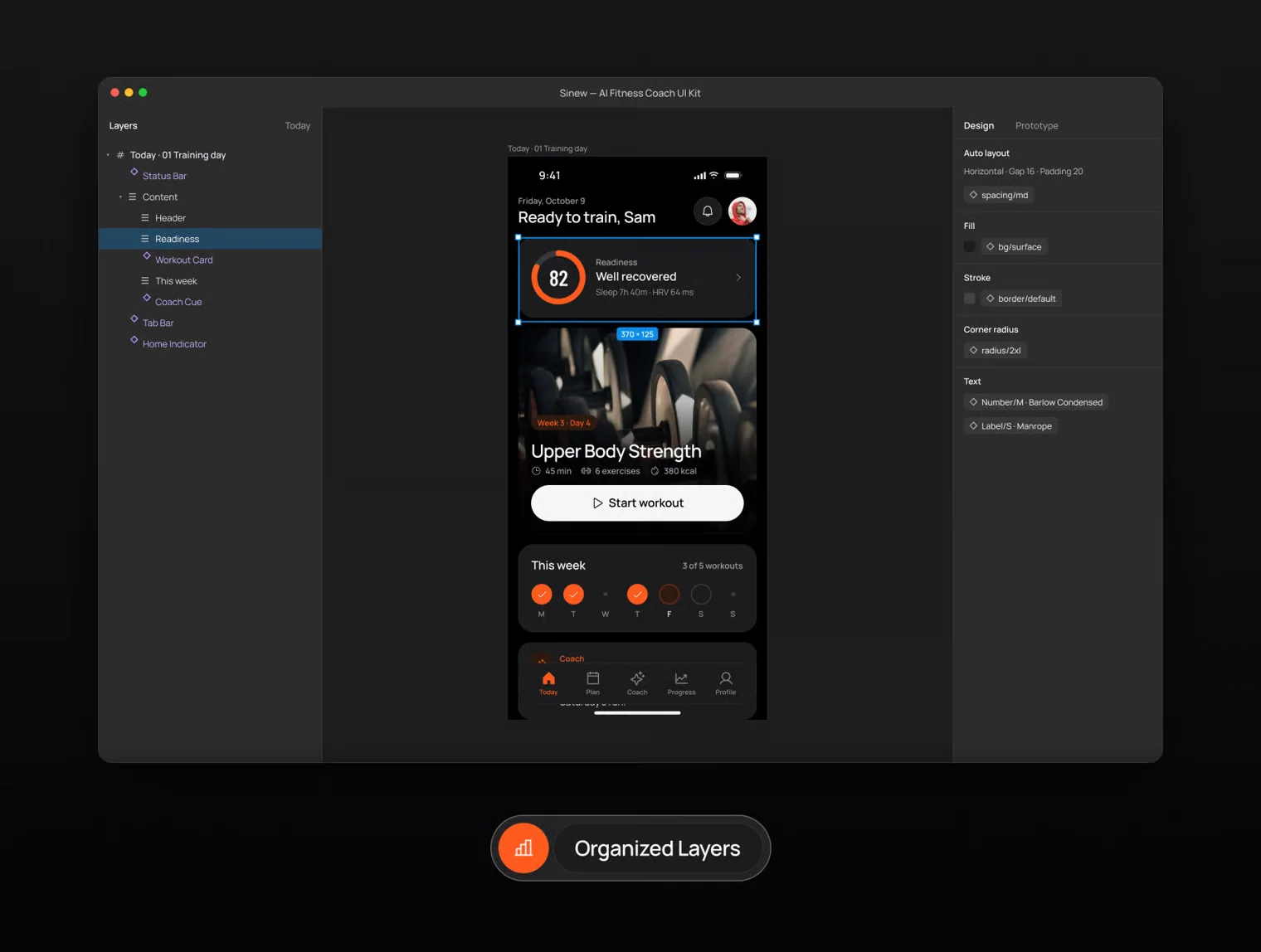
Task: Click the Stroke border/default color swatch
Action: coord(969,299)
